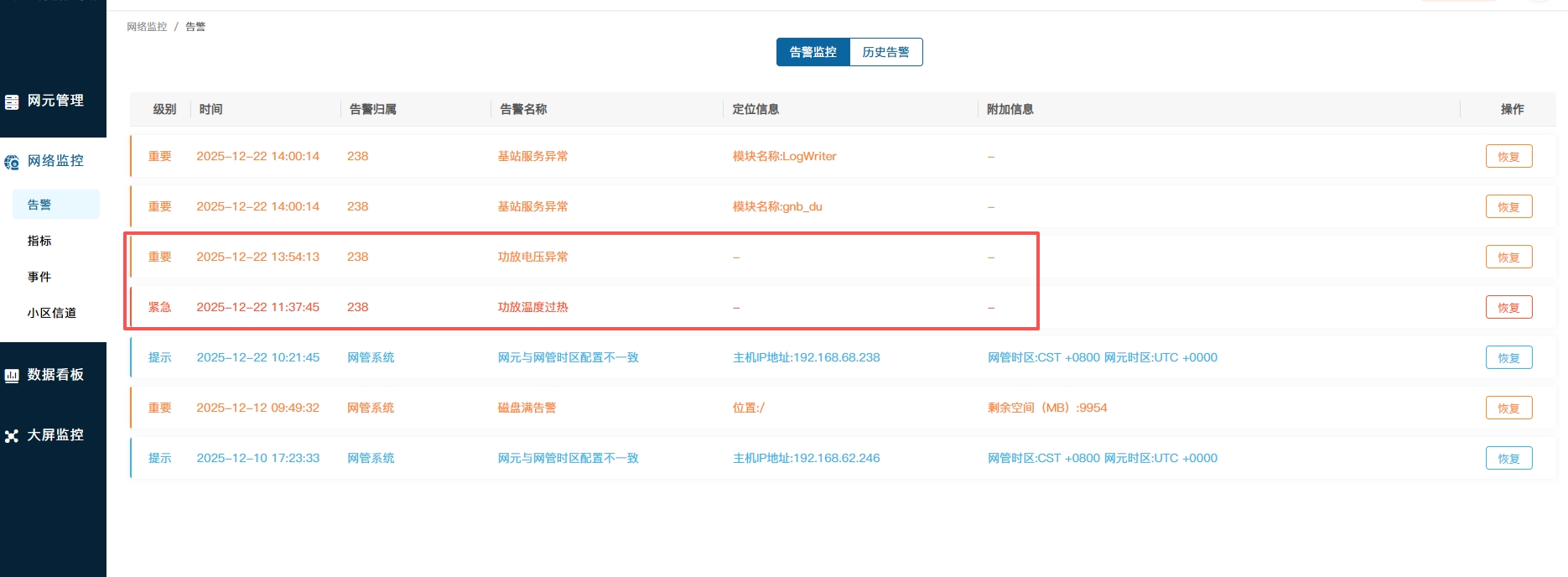Click the 大屏监控 sidebar icon
Screen dimensions: 1568x577
pyautogui.click(x=12, y=436)
